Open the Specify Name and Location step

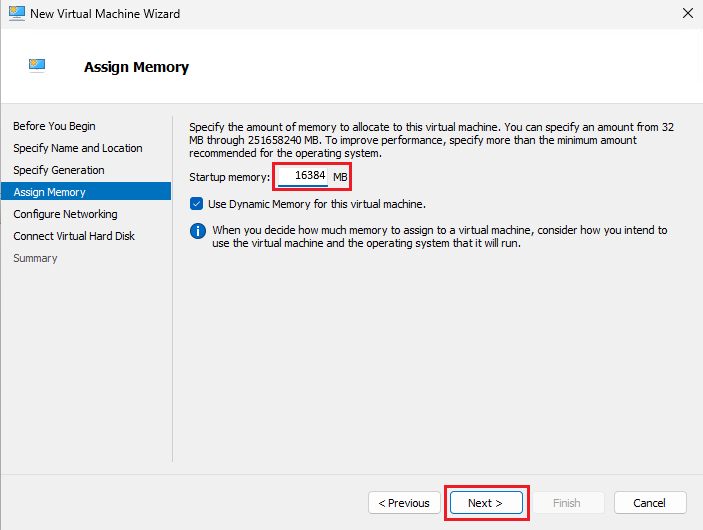click(x=77, y=148)
